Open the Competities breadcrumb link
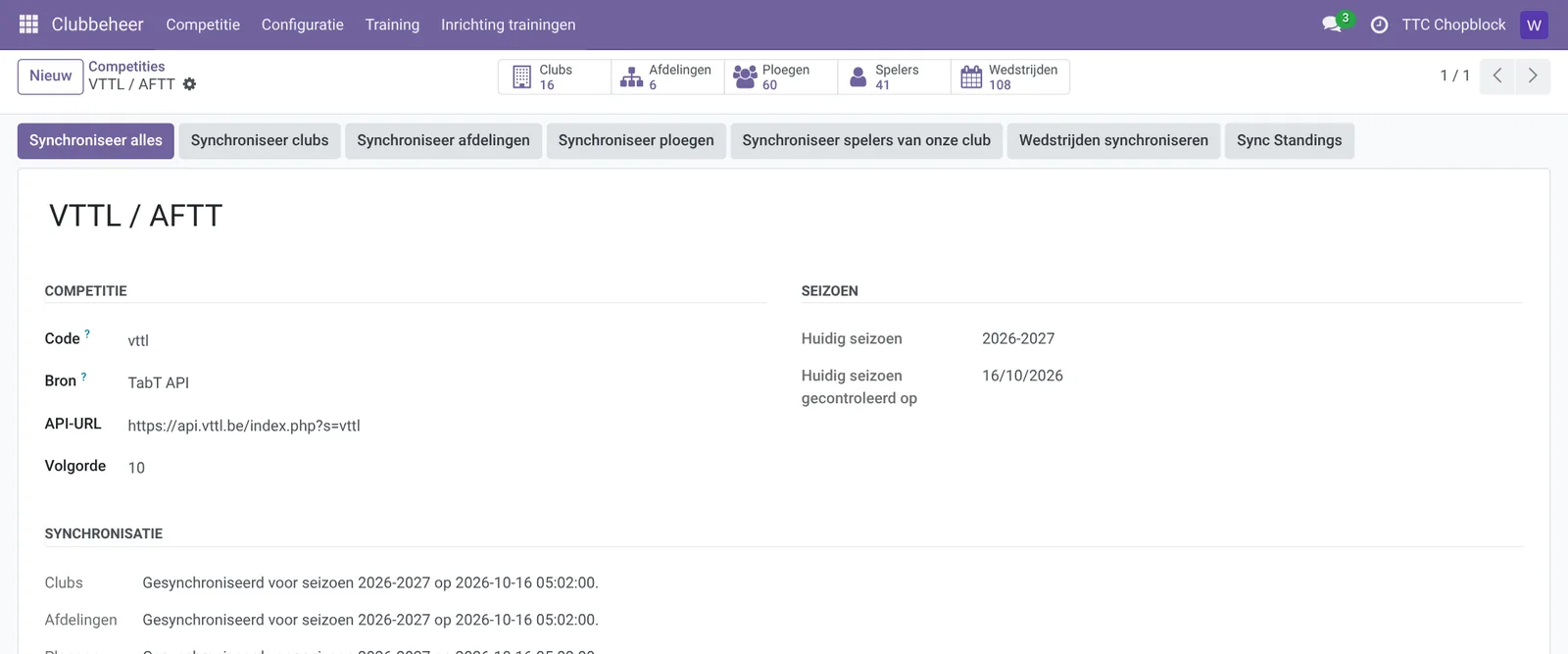Viewport: 1568px width, 654px height. click(126, 67)
